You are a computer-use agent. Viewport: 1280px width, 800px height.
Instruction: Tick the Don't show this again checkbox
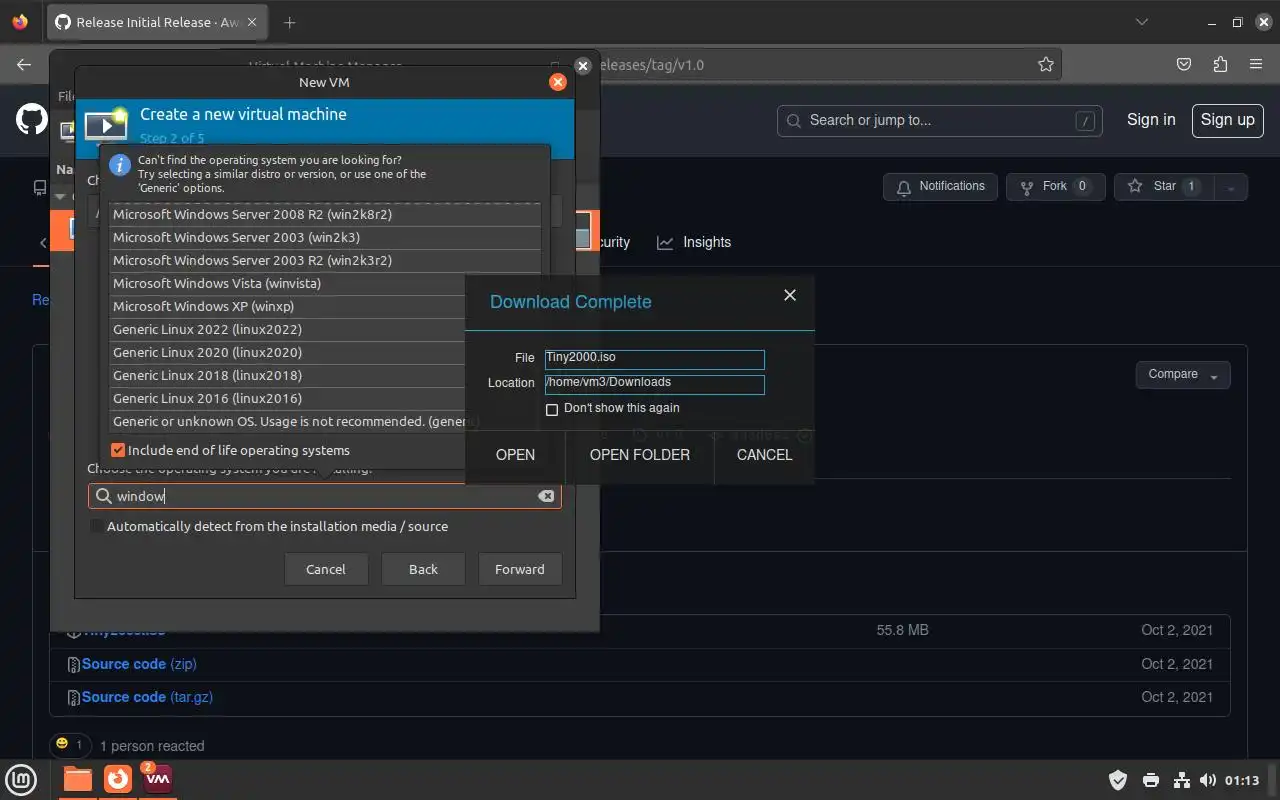click(x=552, y=409)
